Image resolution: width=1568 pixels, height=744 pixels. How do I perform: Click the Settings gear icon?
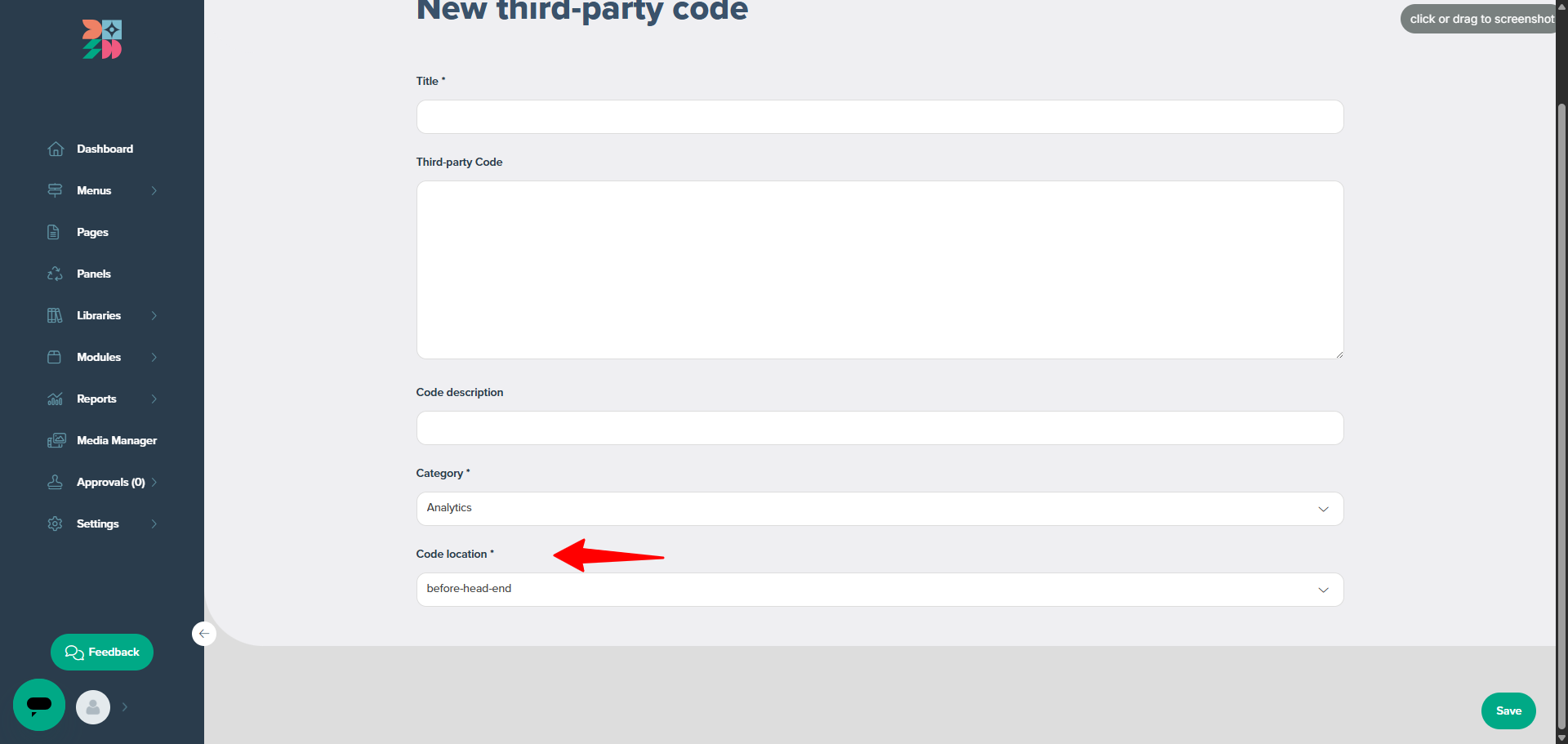coord(55,523)
